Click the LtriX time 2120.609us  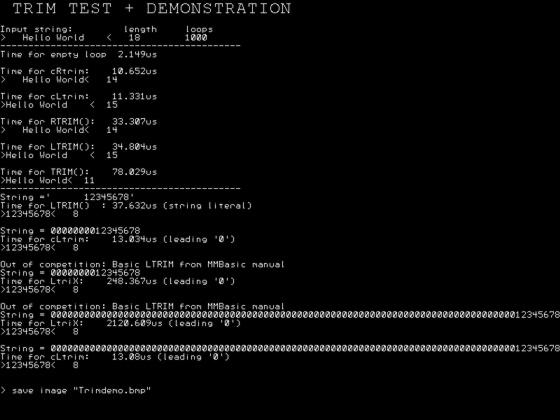pos(134,323)
